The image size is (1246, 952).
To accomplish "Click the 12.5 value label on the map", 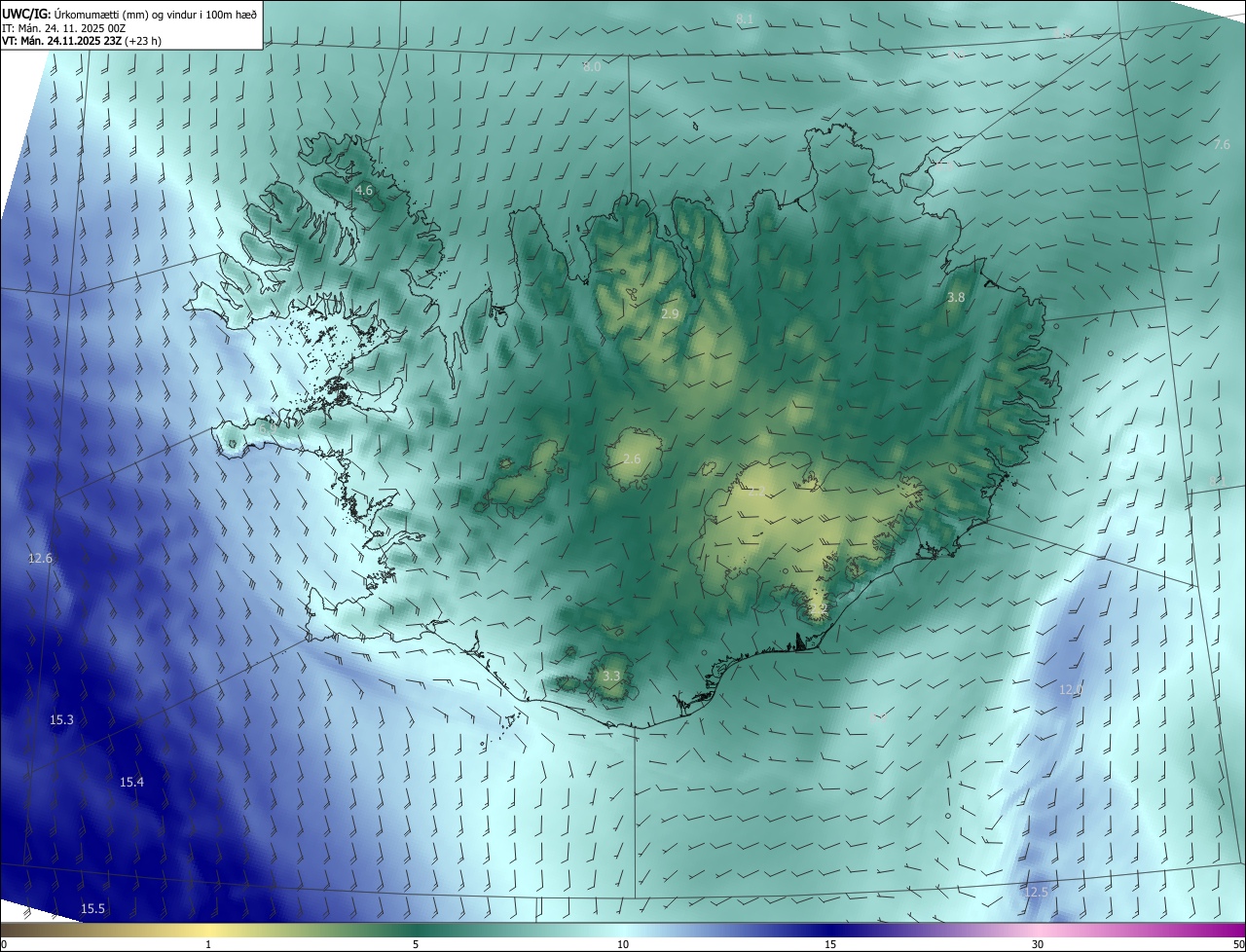I will pos(1037,892).
